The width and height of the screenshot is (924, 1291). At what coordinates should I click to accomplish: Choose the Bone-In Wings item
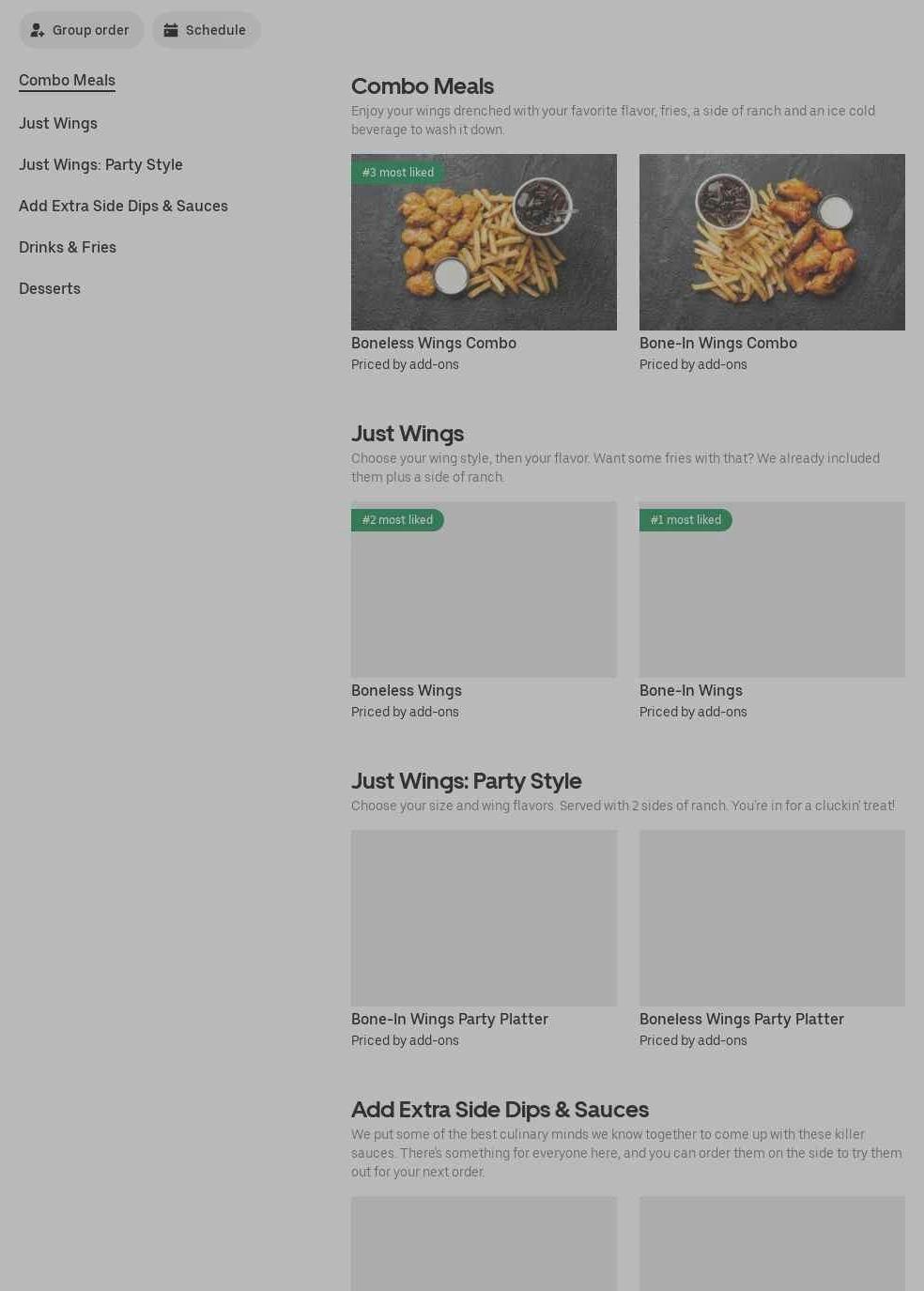[x=772, y=611]
